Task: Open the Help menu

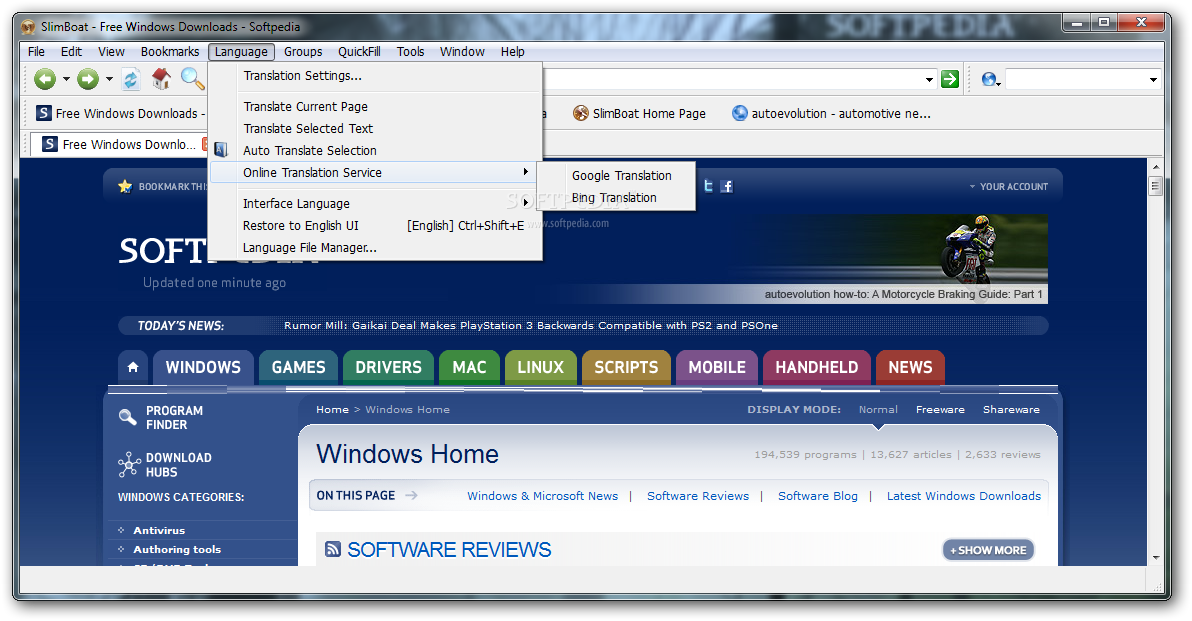Action: pyautogui.click(x=512, y=52)
